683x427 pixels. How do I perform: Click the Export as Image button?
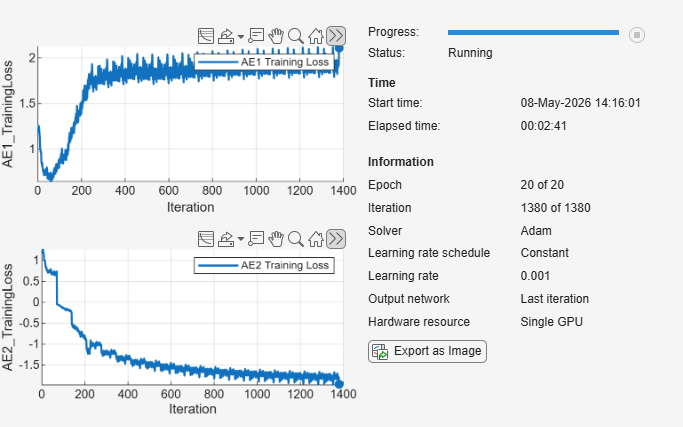pos(427,351)
